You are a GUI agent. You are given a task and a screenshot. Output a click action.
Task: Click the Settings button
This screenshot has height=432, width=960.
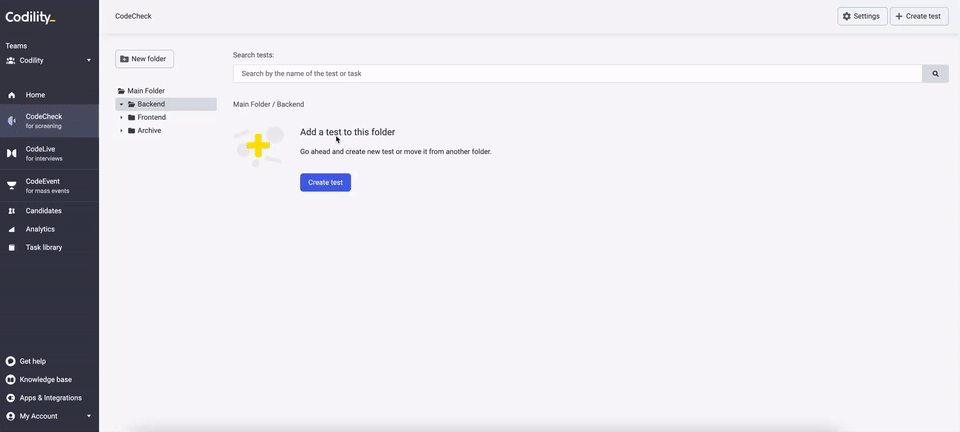point(862,17)
